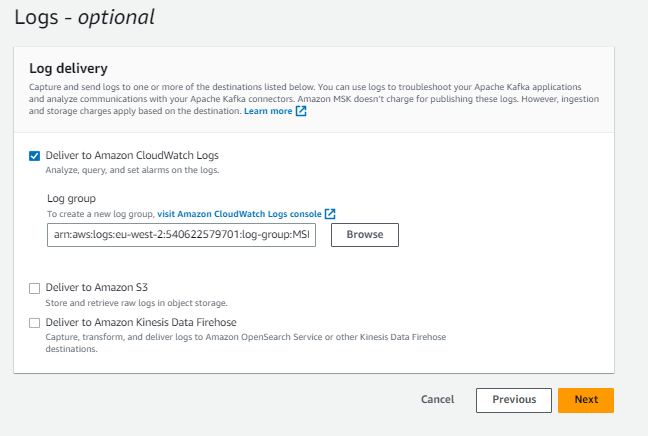This screenshot has width=648, height=436.
Task: Open the Learn more link
Action: tap(268, 111)
